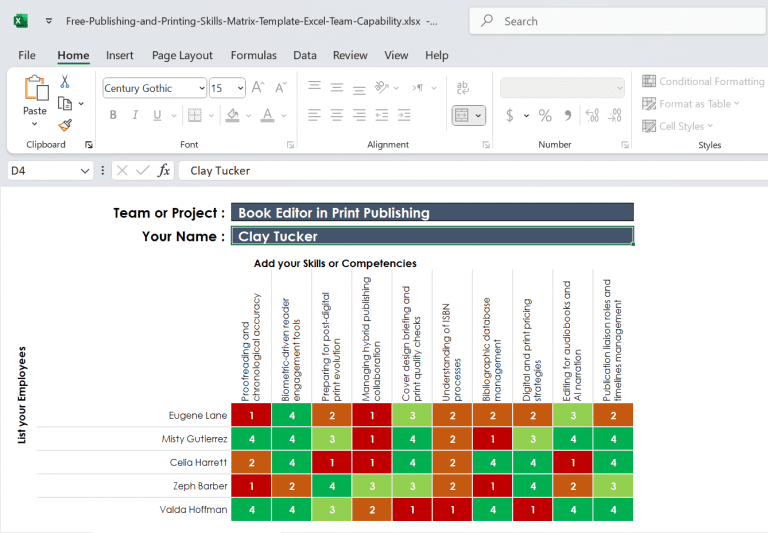This screenshot has height=533, width=768.
Task: Open underline style dropdown arrow
Action: click(x=174, y=116)
